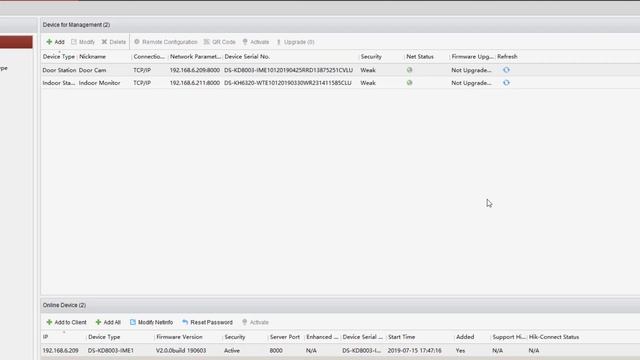Click start time 2019-07-15 17:47:16

point(414,351)
